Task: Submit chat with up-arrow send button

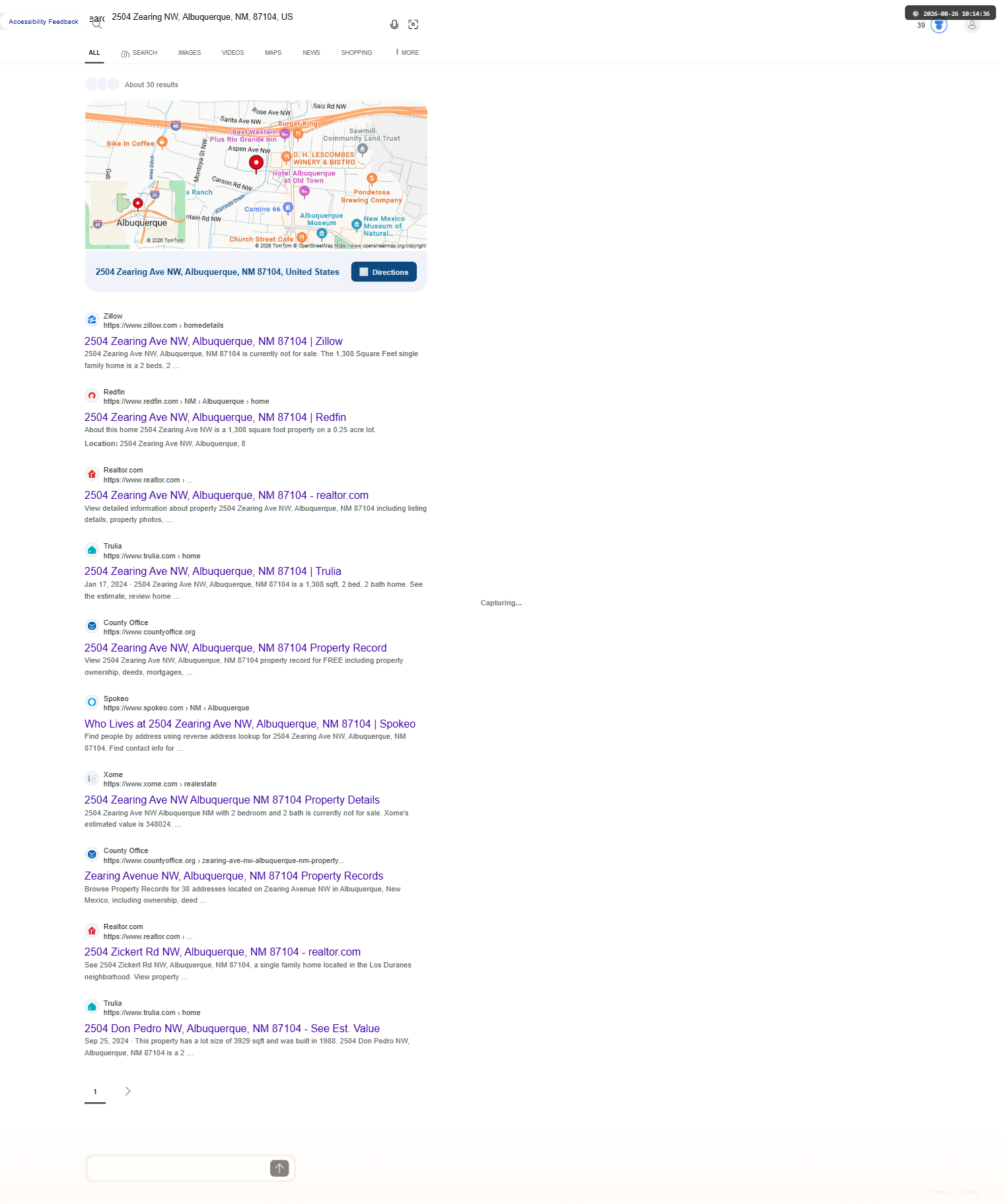Action: (x=279, y=1168)
